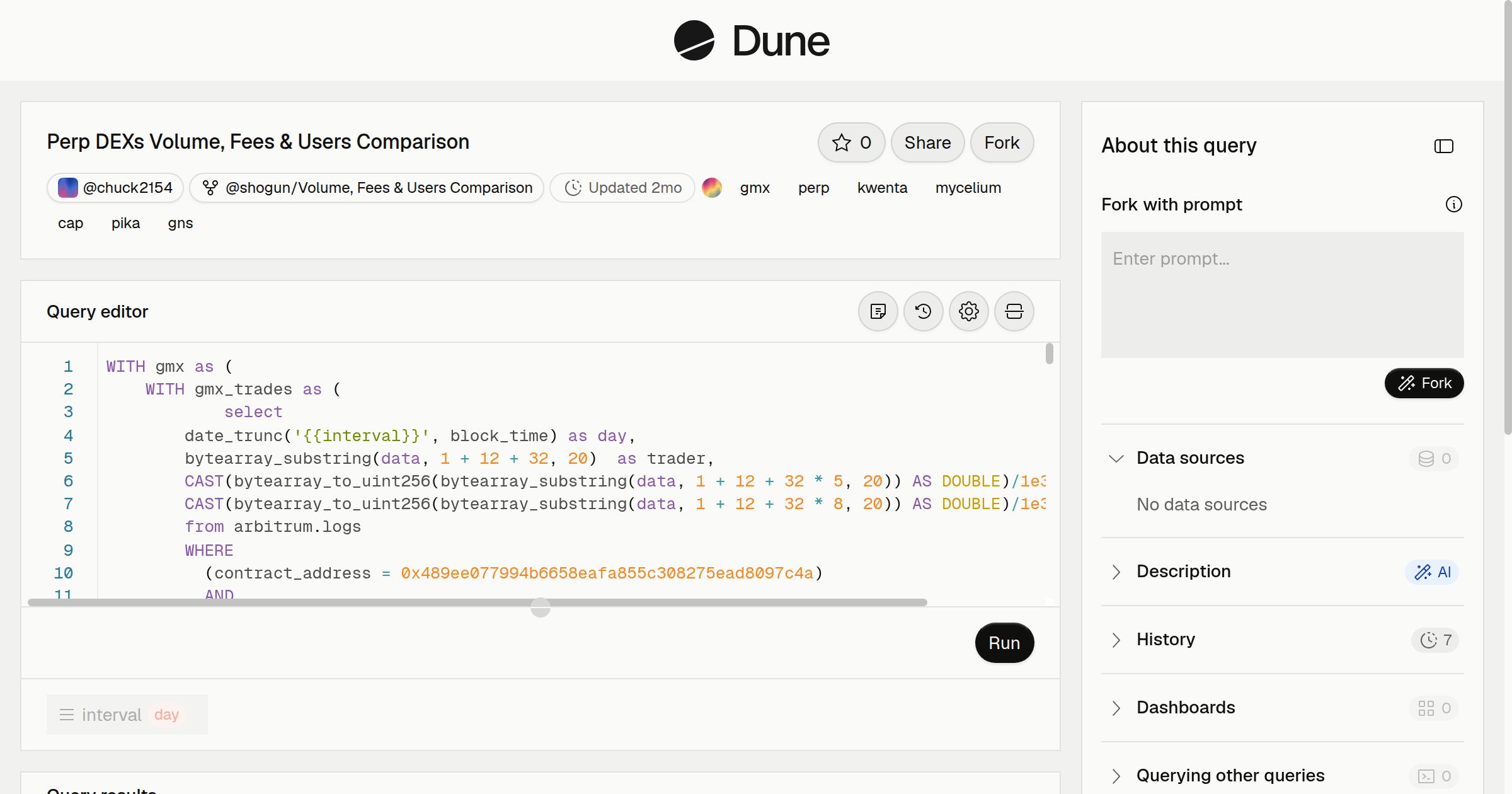Click line 8 'from arbitrum.logs' in editor
The image size is (1512, 794).
pyautogui.click(x=272, y=527)
